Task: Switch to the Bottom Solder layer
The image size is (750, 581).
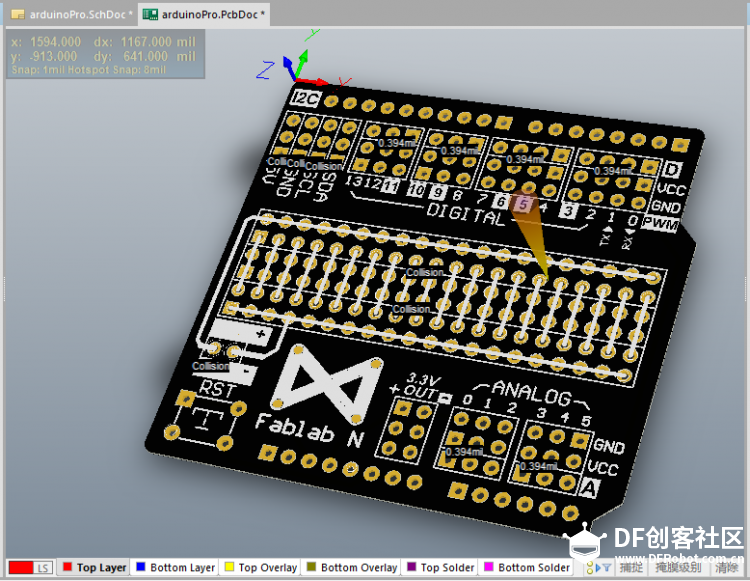Action: (527, 568)
